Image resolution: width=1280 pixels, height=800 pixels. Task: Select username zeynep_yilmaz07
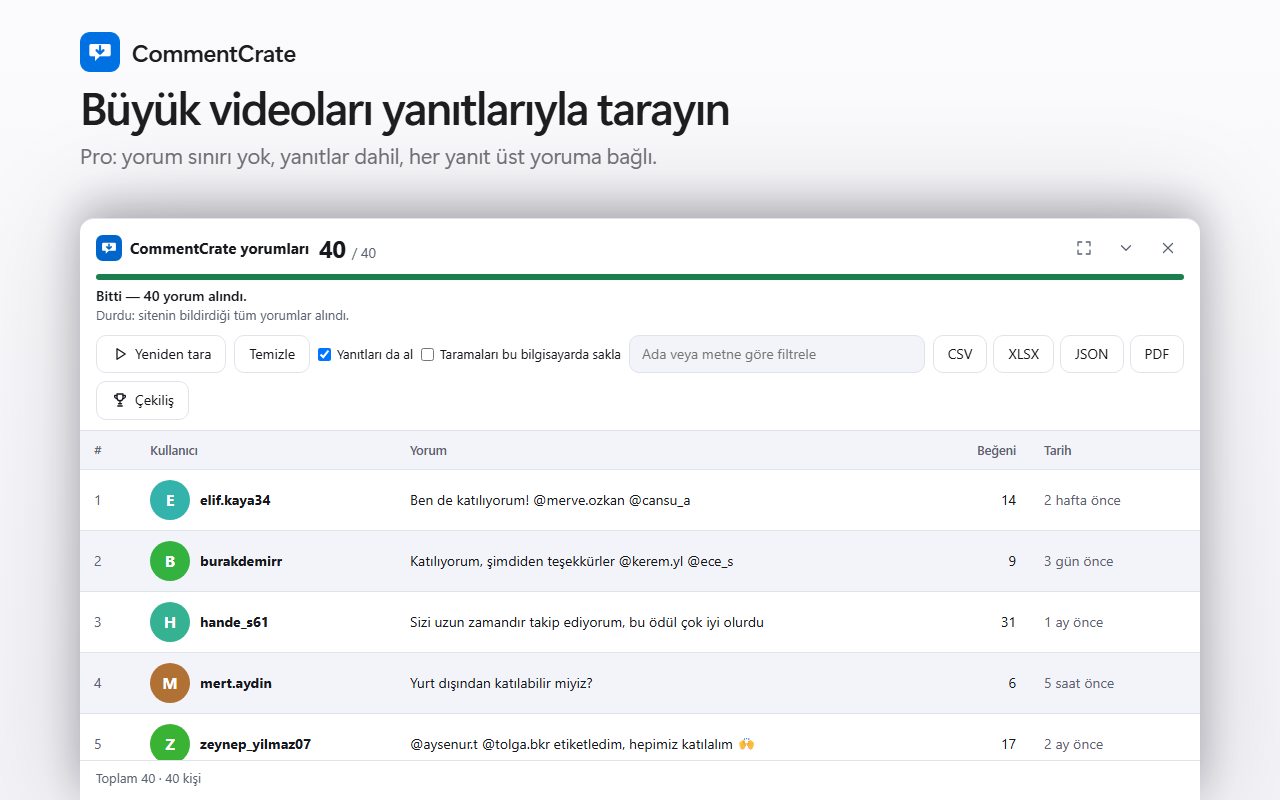255,744
